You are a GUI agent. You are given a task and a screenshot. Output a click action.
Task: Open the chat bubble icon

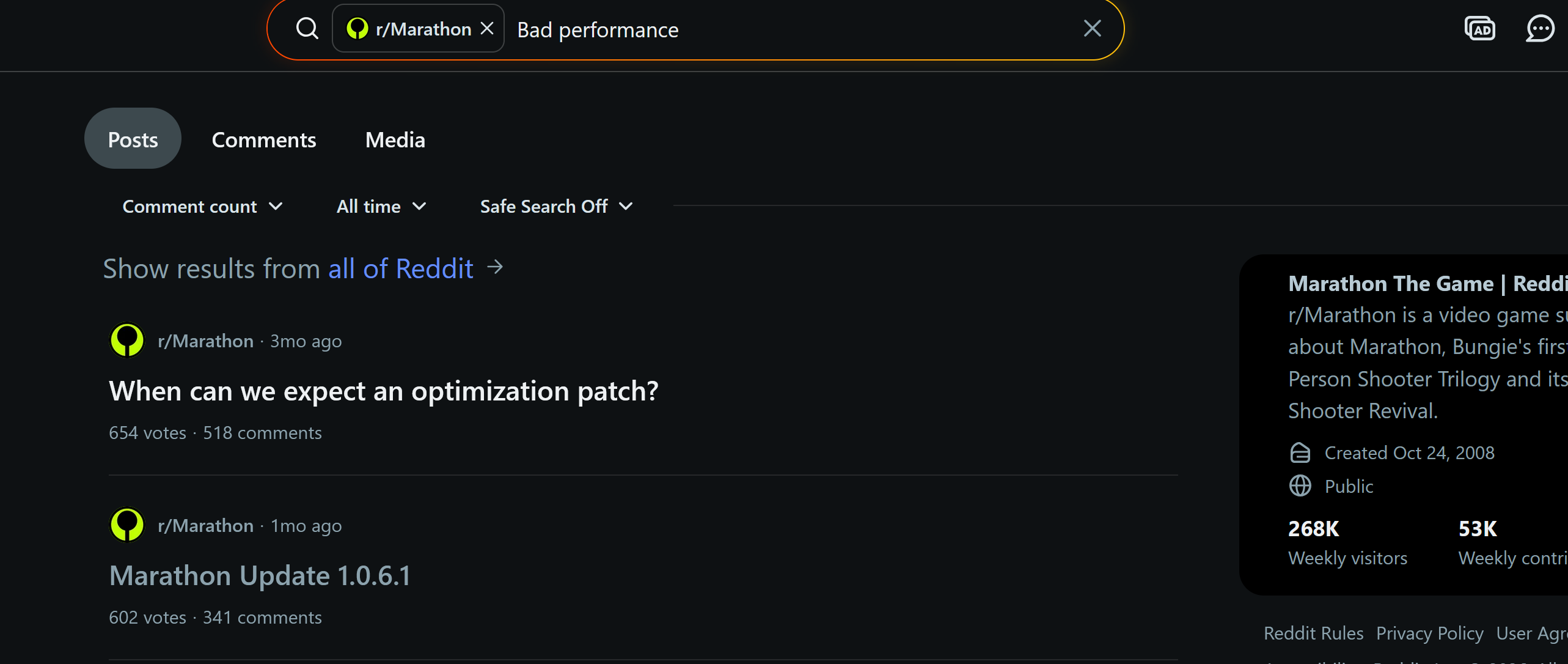tap(1540, 28)
